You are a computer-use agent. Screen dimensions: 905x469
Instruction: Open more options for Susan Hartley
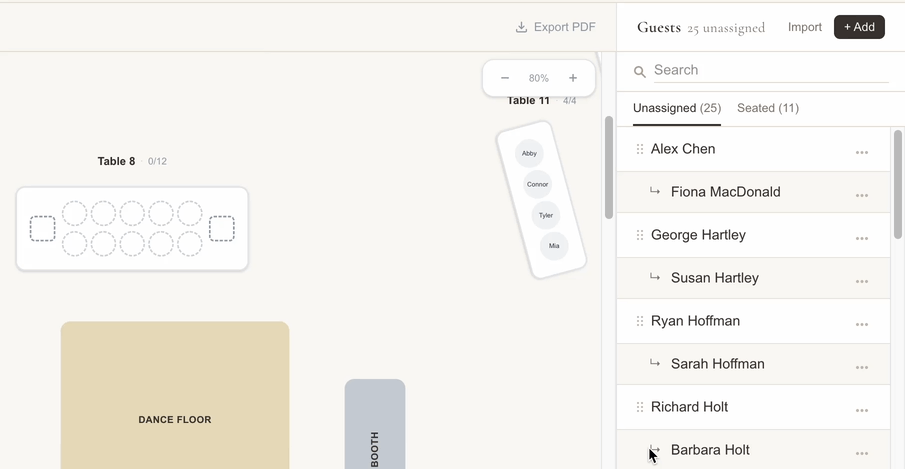point(861,282)
